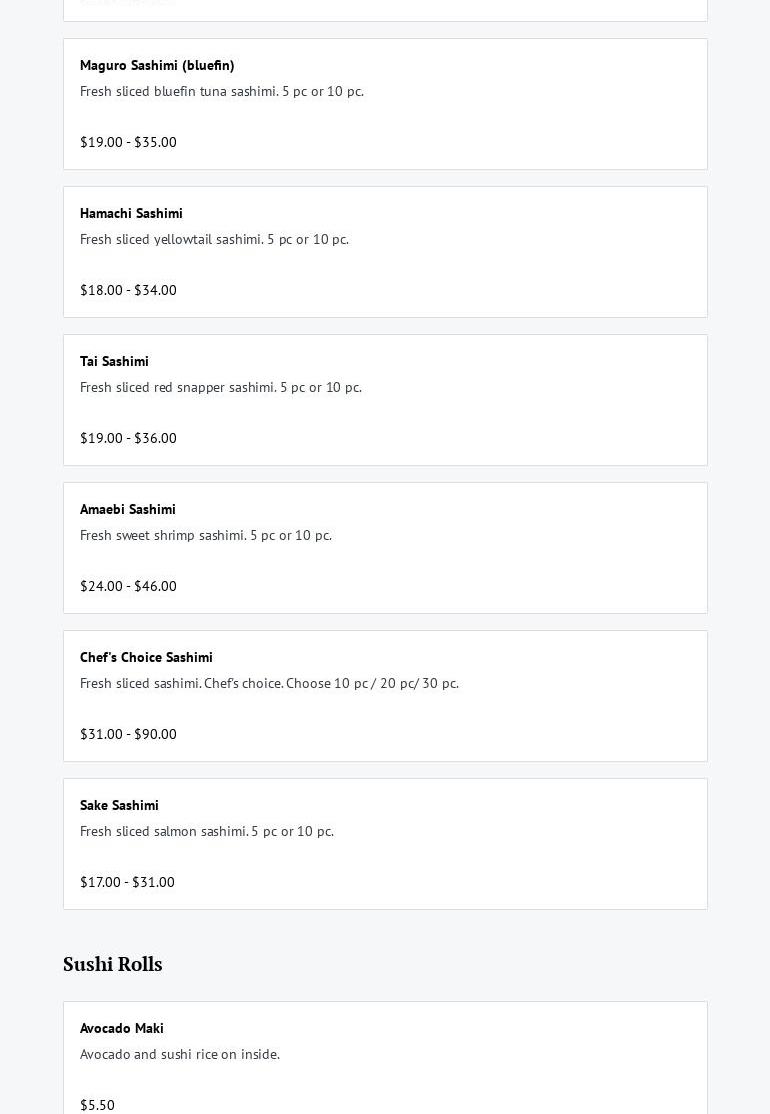Viewport: 770px width, 1114px height.
Task: Select the Tai Sashimi menu item
Action: pyautogui.click(x=114, y=362)
